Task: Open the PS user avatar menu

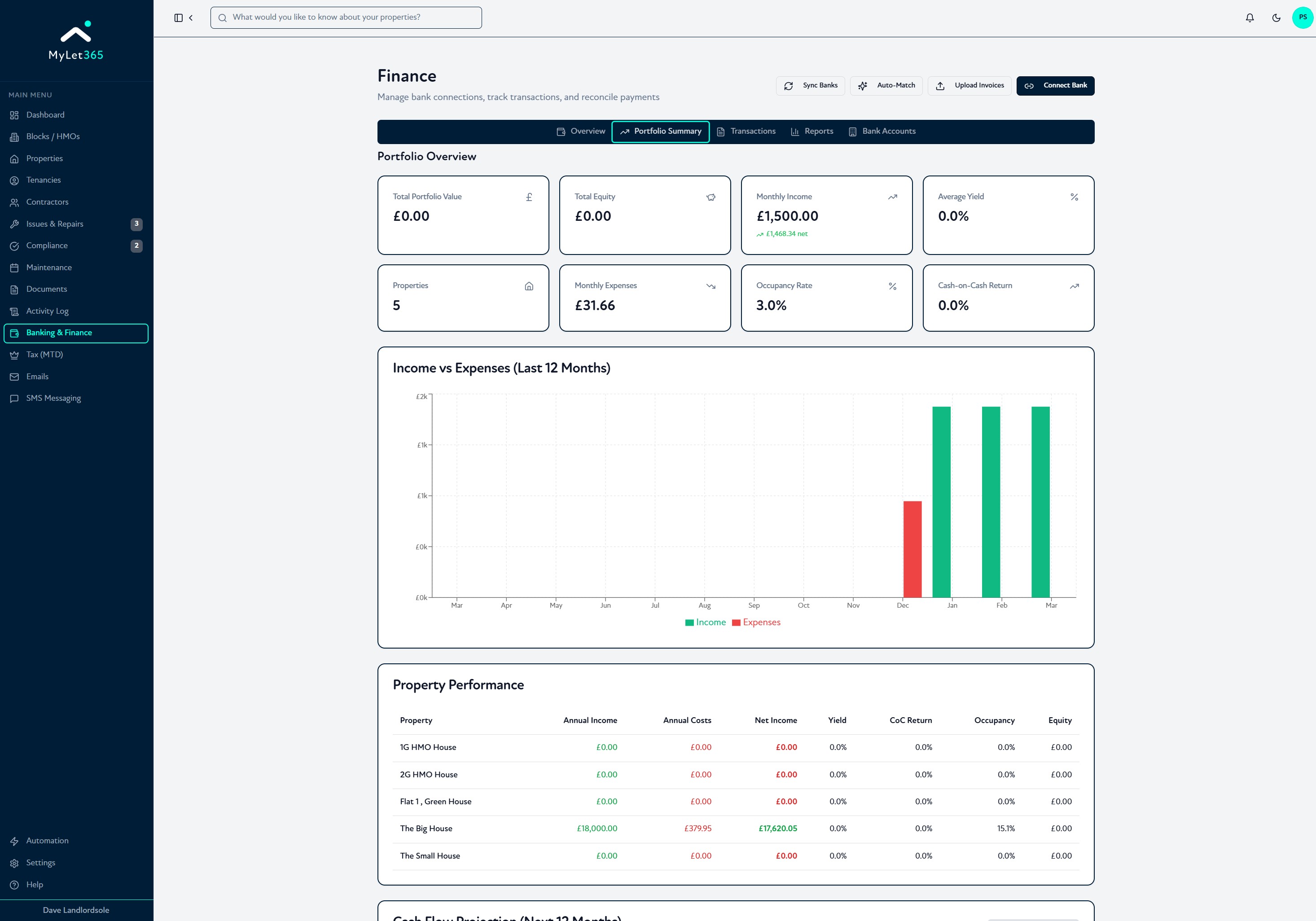Action: 1302,18
